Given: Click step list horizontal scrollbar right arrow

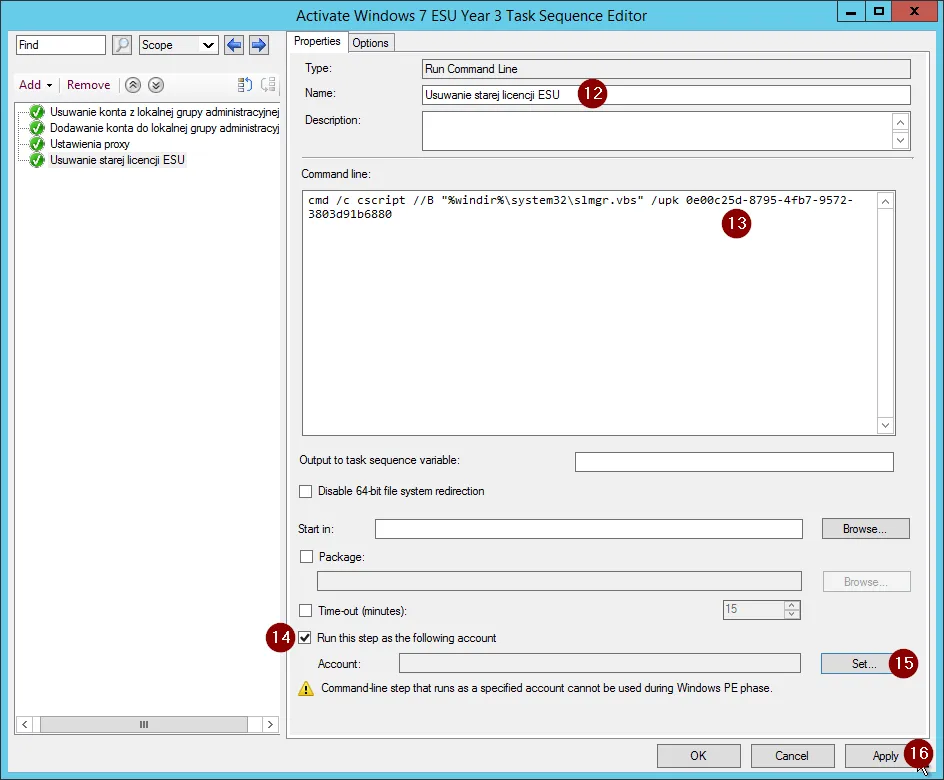Looking at the screenshot, I should (270, 725).
